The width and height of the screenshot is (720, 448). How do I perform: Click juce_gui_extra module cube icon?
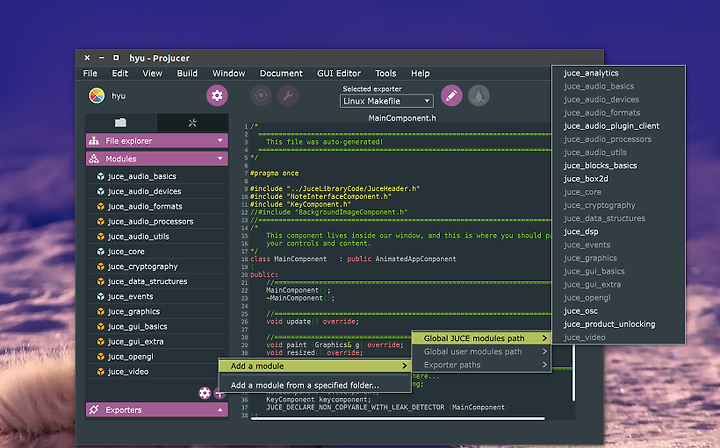point(101,342)
